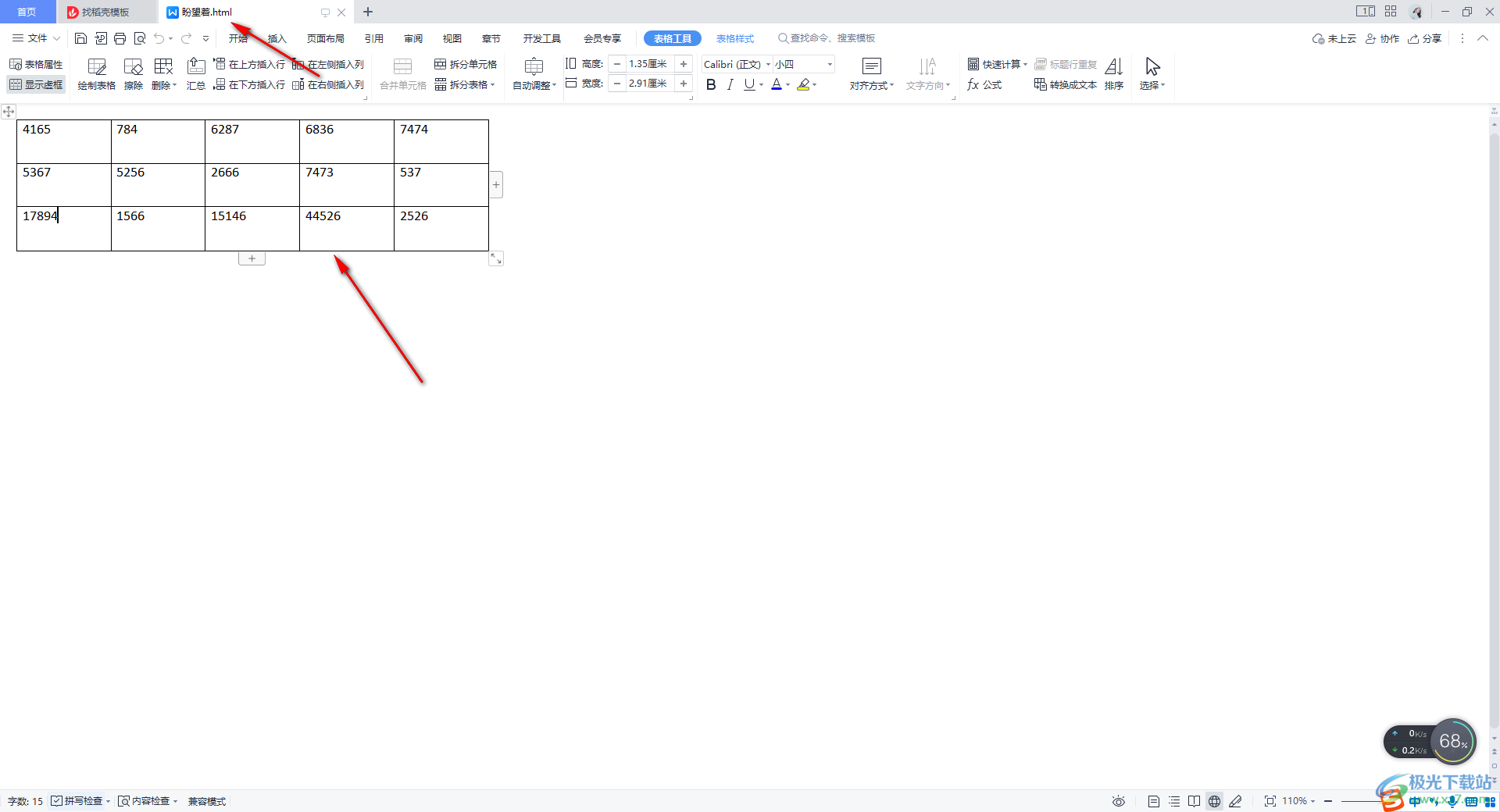
Task: Click the search commands box
Action: point(827,38)
